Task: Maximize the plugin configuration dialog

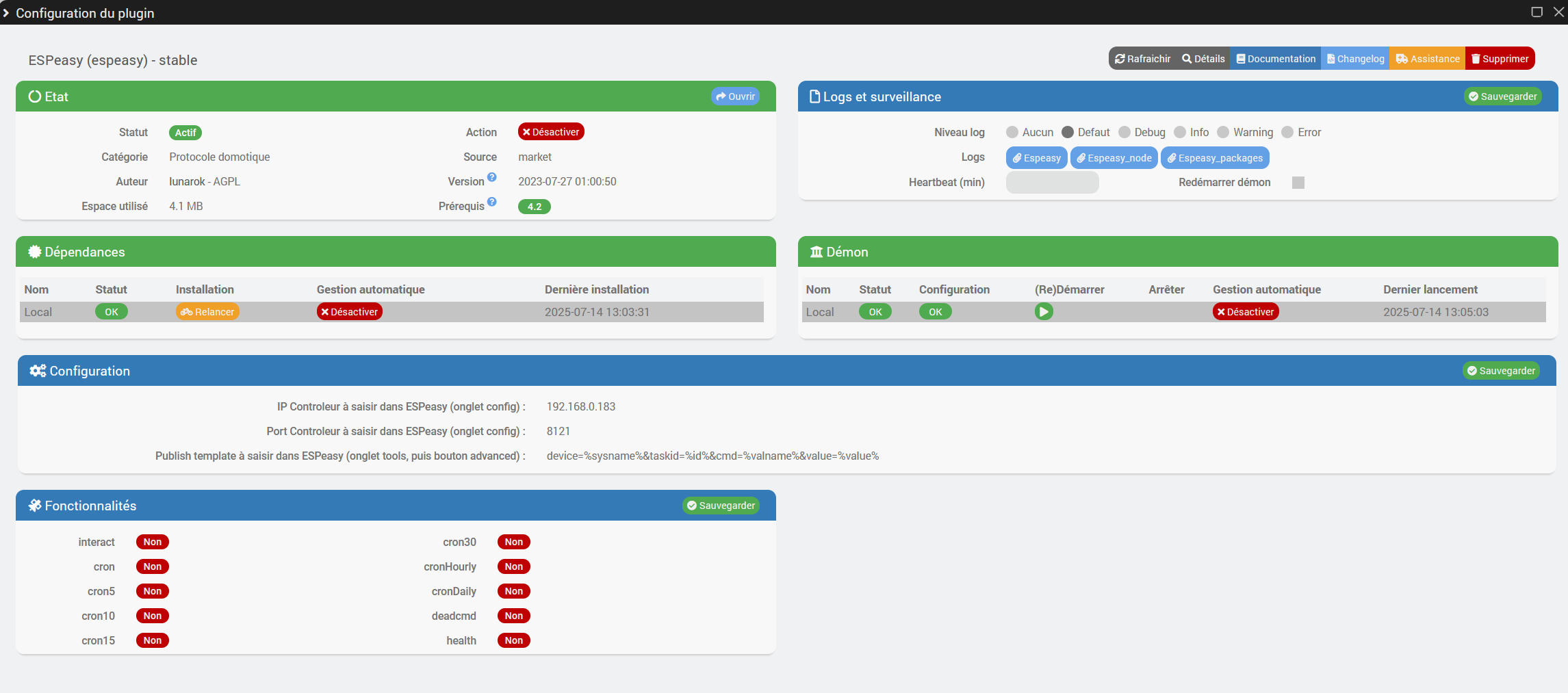Action: [x=1537, y=12]
